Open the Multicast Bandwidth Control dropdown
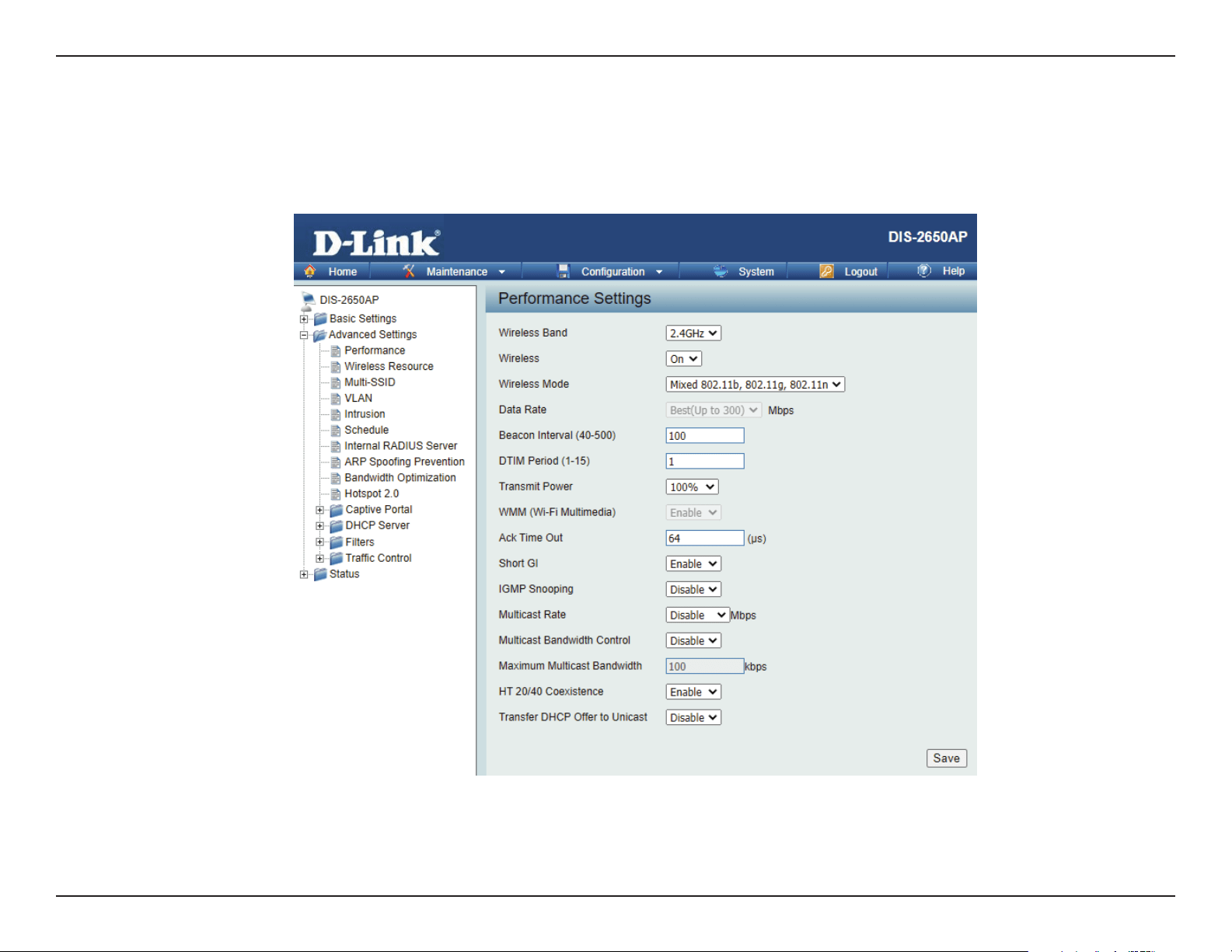The image size is (1232, 952). coord(693,641)
